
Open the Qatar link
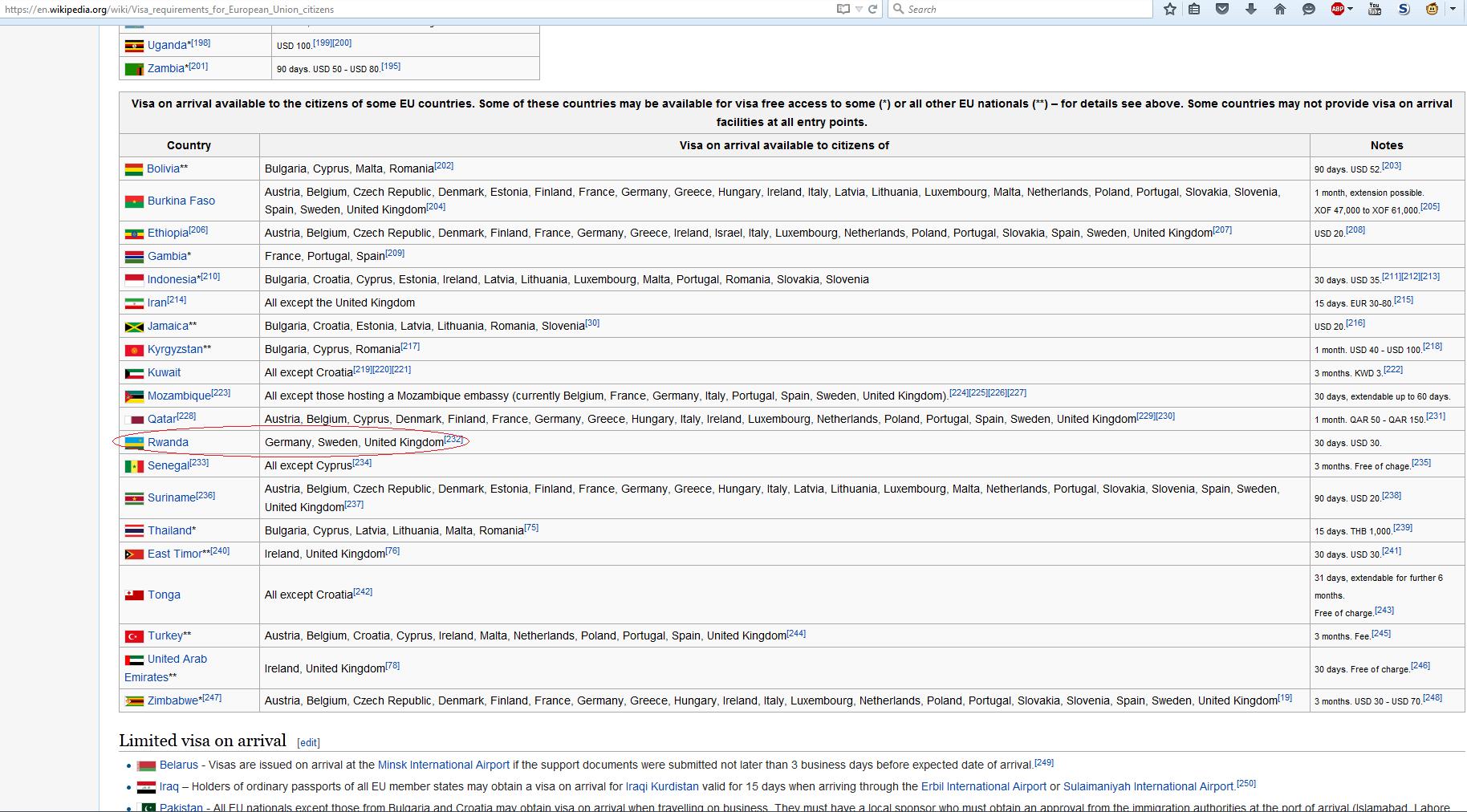coord(162,419)
